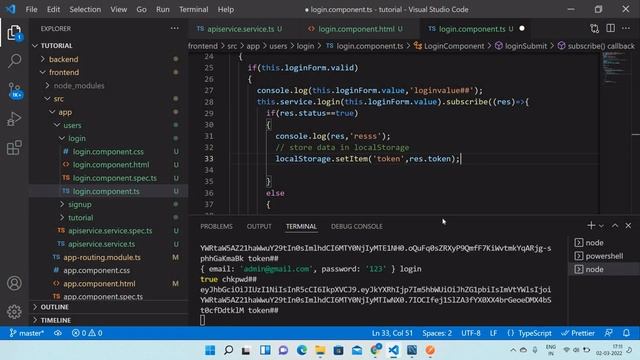Open File Explorer from taskbar
The width and height of the screenshot is (640, 360).
pyautogui.click(x=320, y=350)
